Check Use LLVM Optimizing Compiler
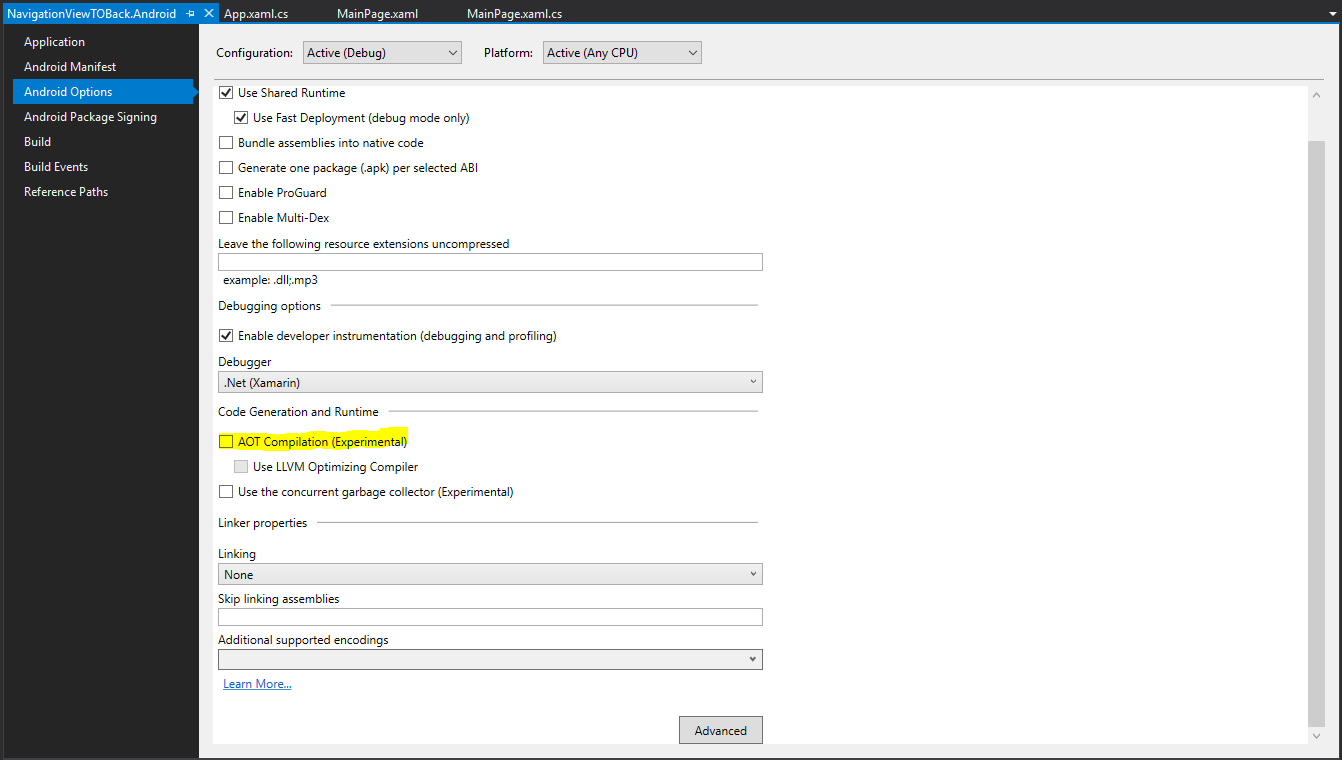Screen dimensions: 1342x760 pos(241,467)
